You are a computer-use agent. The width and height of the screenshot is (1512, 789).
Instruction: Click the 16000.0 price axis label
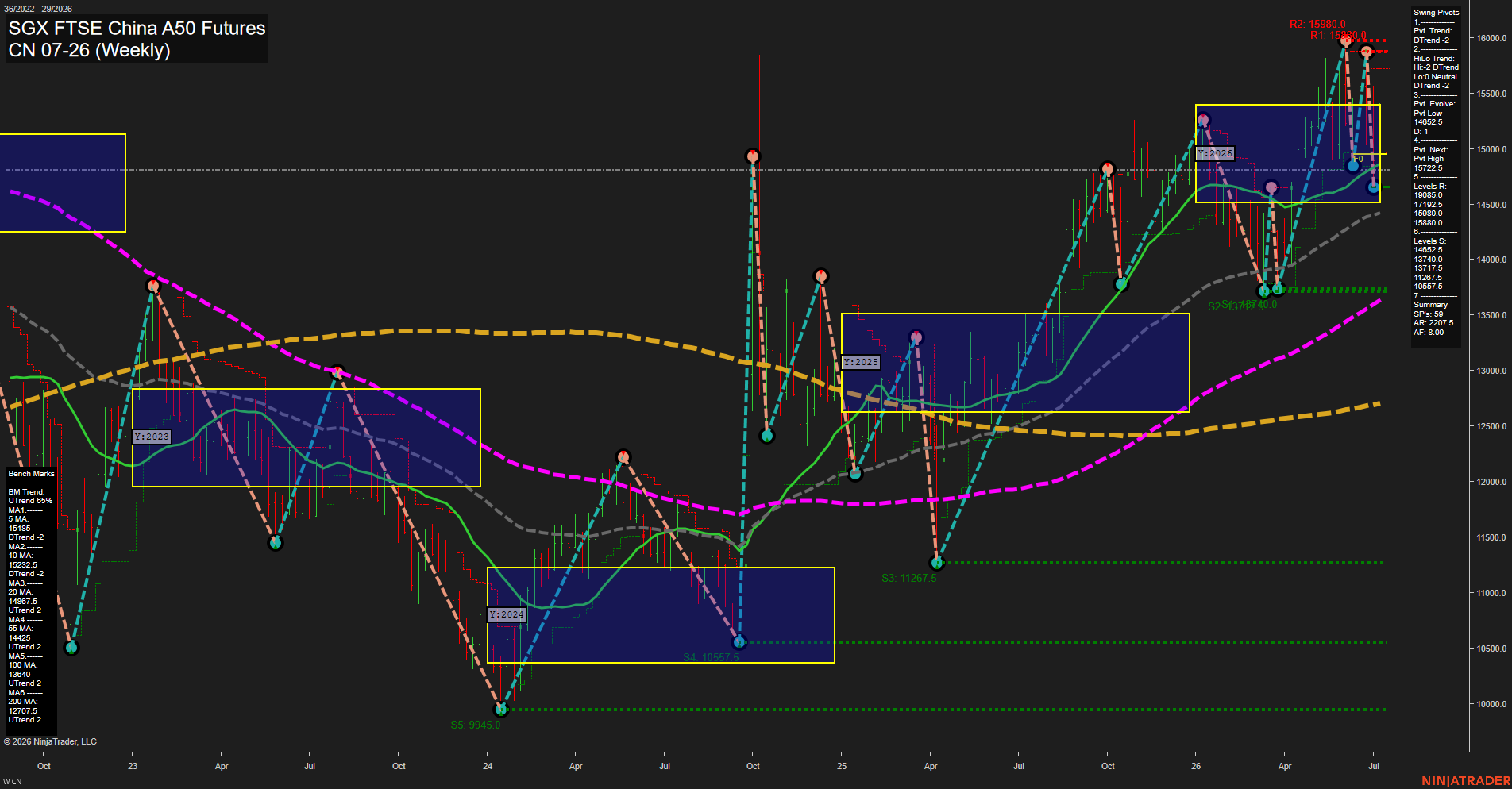click(1491, 38)
